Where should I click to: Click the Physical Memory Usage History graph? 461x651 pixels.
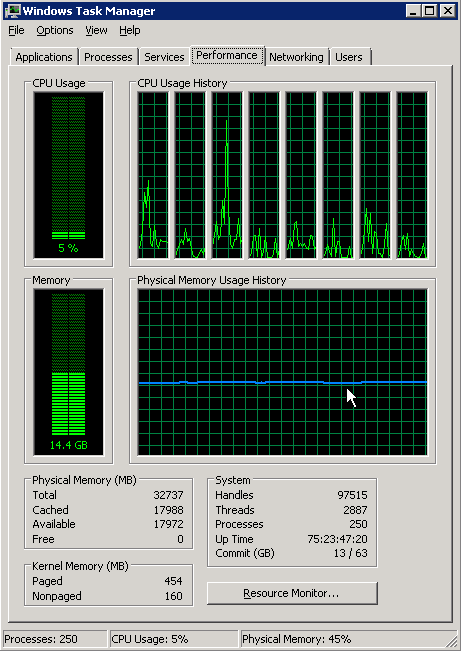tap(282, 372)
